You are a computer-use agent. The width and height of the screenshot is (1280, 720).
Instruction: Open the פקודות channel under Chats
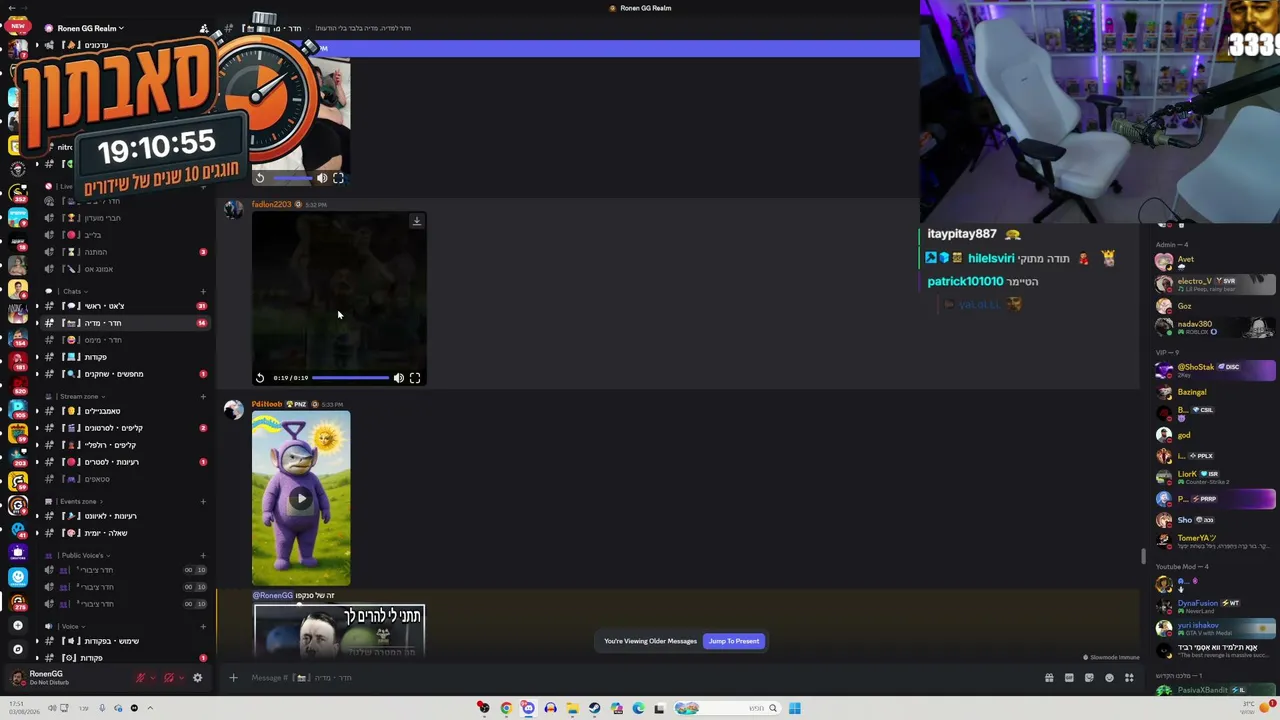(x=126, y=357)
